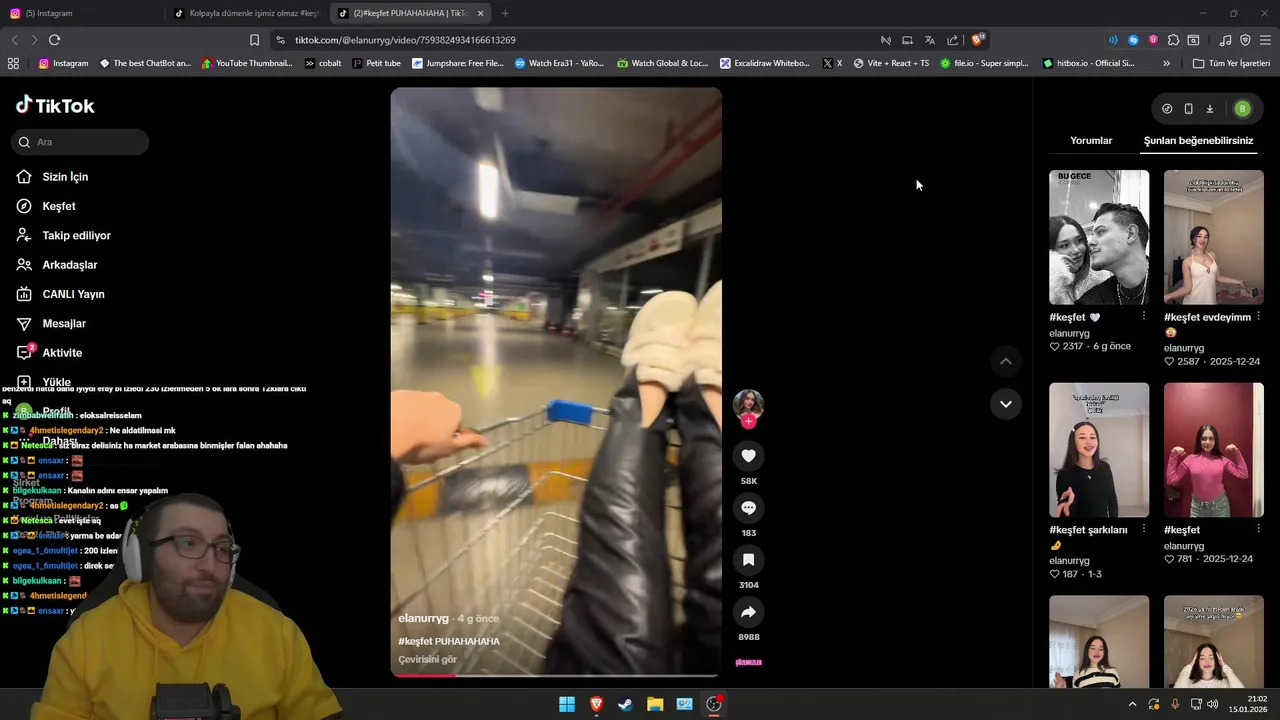Open the BU GECE couple video thumbnail
The height and width of the screenshot is (720, 1280).
click(1099, 237)
